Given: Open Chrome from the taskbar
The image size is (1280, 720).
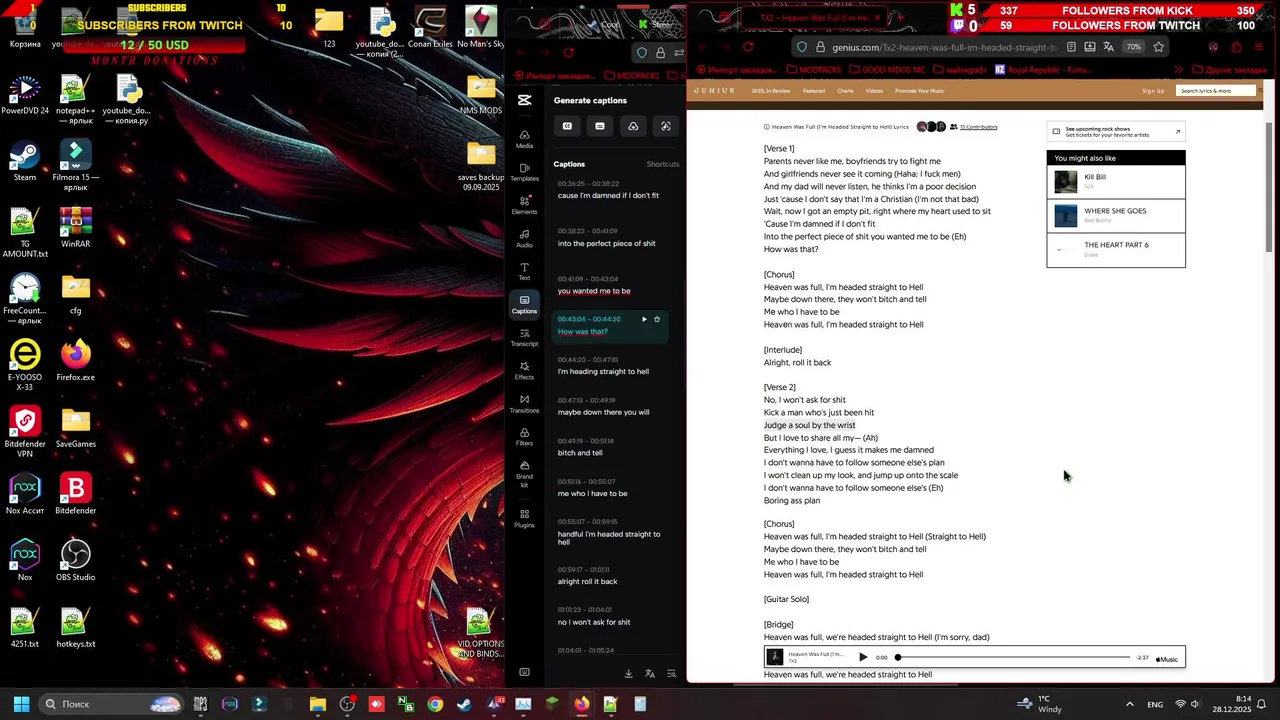Looking at the screenshot, I should (435, 704).
